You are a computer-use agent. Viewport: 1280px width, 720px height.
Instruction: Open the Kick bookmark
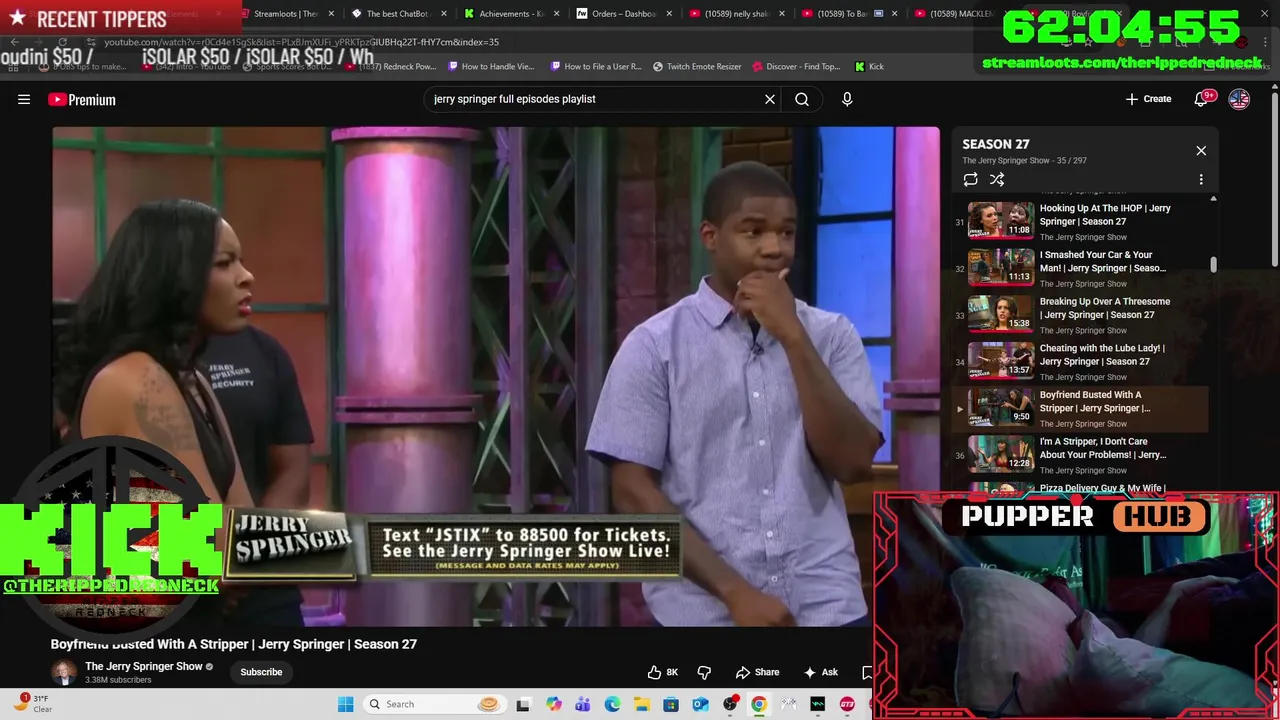(x=869, y=67)
